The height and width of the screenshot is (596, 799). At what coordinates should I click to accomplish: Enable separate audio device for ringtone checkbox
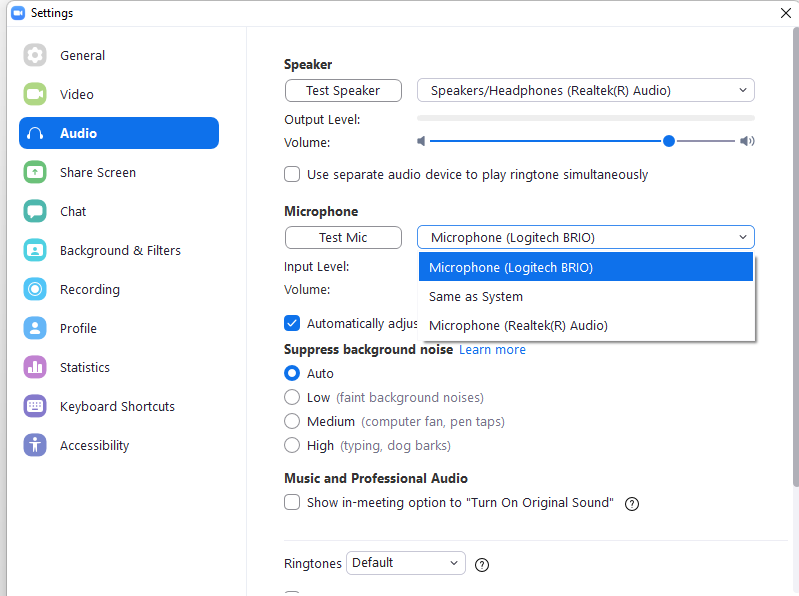click(x=292, y=174)
